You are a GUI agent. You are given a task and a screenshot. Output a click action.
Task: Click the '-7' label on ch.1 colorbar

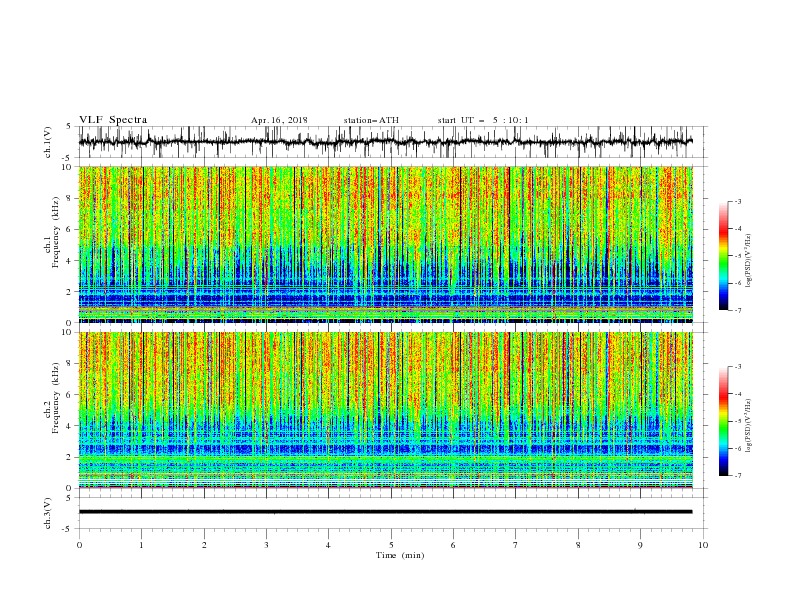(x=737, y=310)
